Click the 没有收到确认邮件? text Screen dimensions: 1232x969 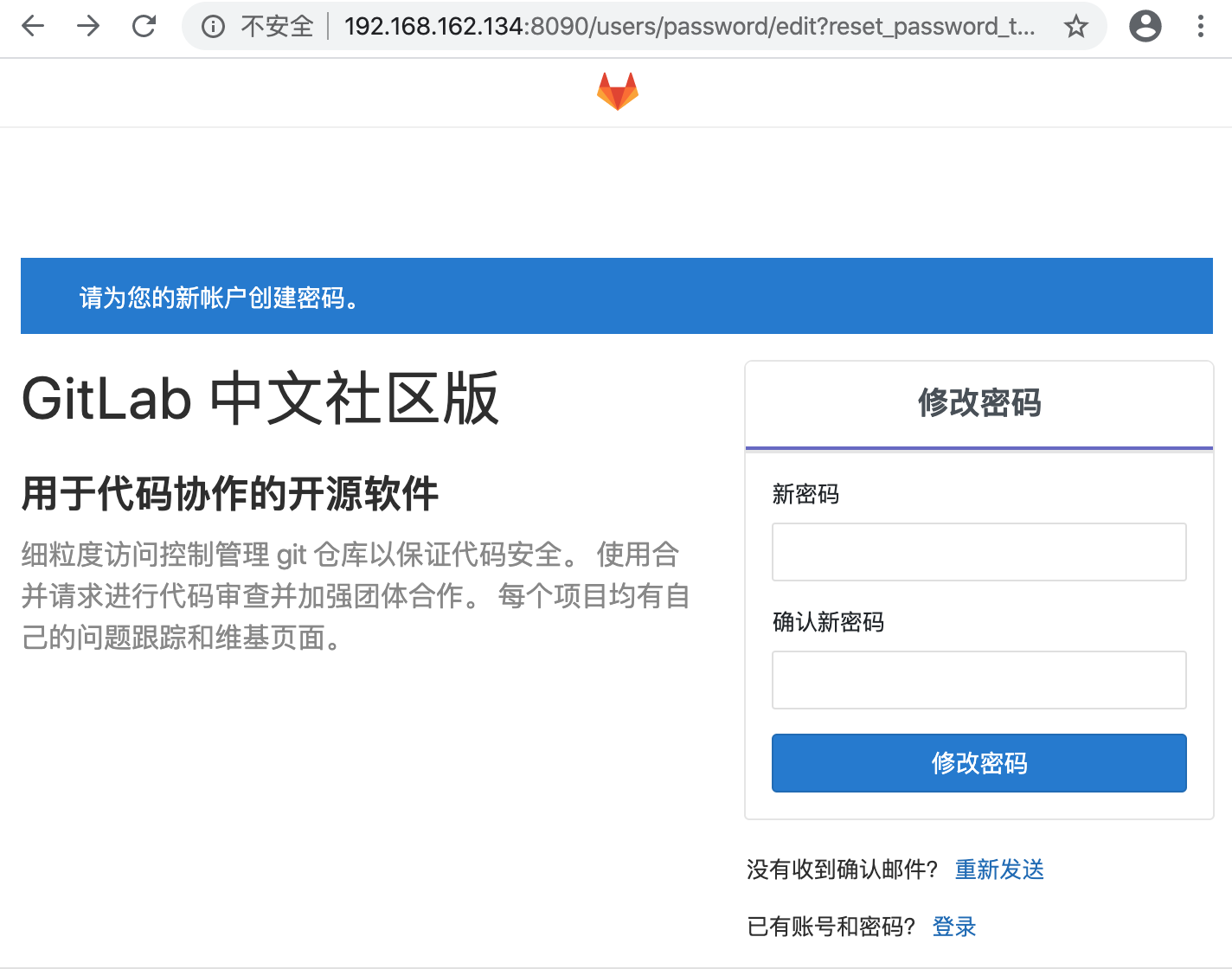843,870
